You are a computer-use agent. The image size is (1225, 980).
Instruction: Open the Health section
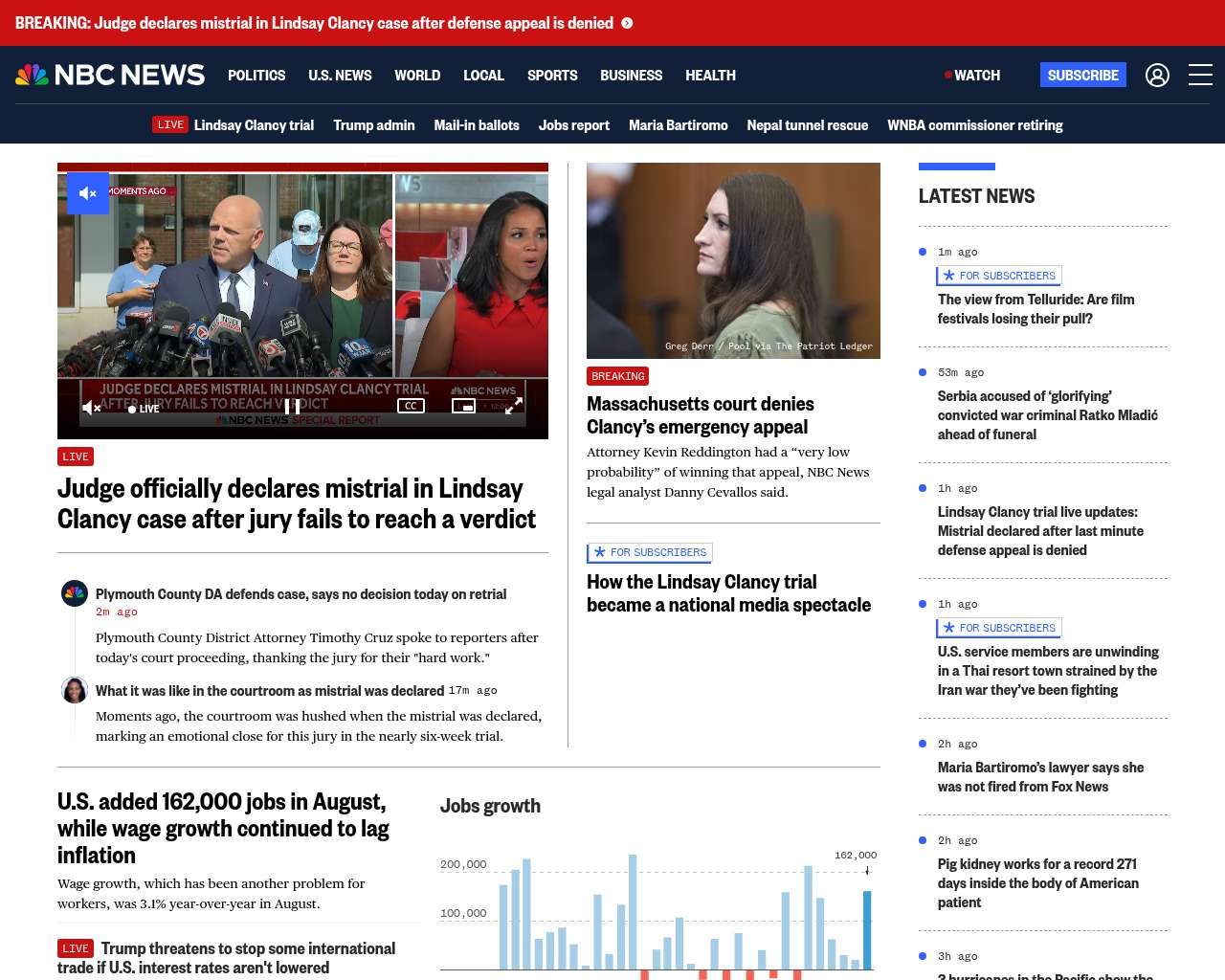click(710, 75)
